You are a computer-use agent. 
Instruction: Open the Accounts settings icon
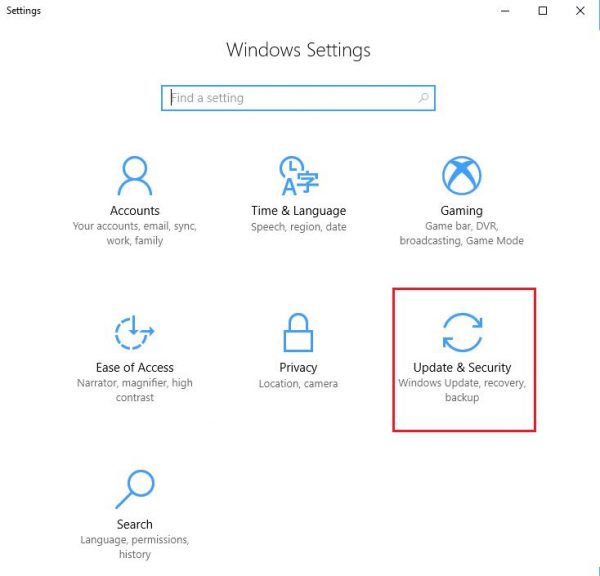[x=135, y=176]
